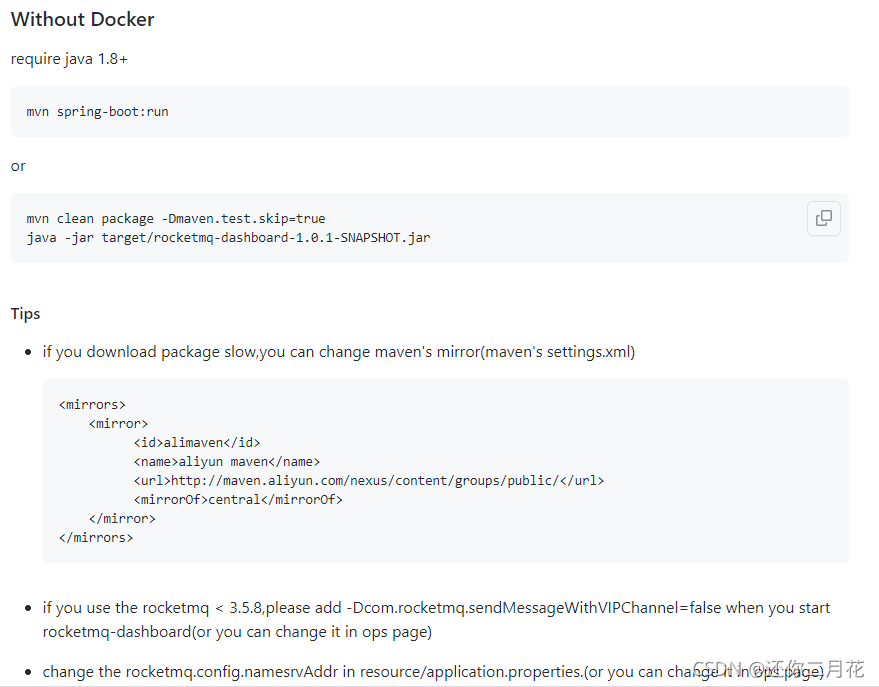The image size is (879, 687).
Task: Click the 'rocketmq < 3.5.8' tip line
Action: point(436,608)
